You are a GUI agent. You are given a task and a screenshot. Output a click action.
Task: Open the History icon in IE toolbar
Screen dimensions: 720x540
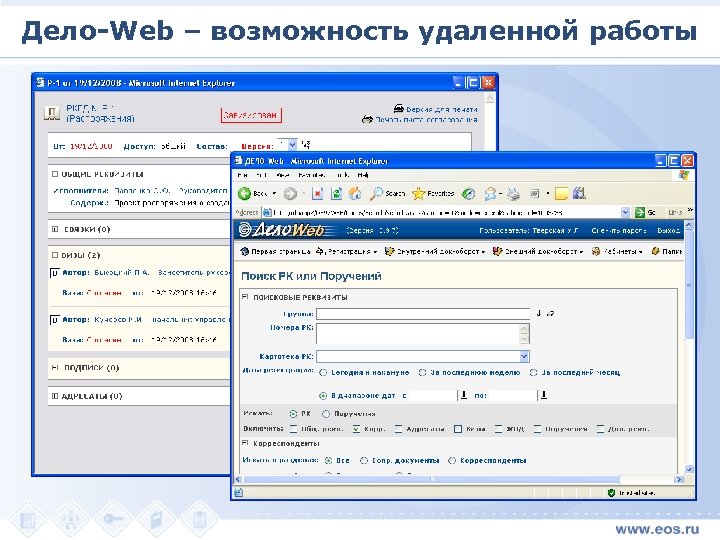[468, 194]
